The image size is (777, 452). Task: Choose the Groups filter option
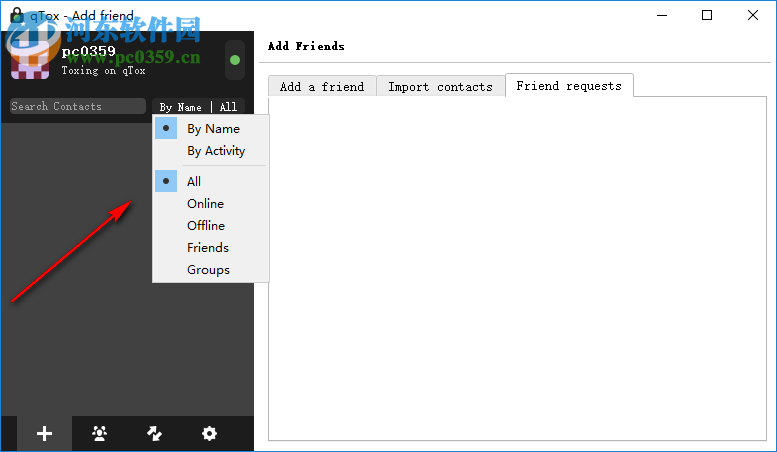pos(212,270)
